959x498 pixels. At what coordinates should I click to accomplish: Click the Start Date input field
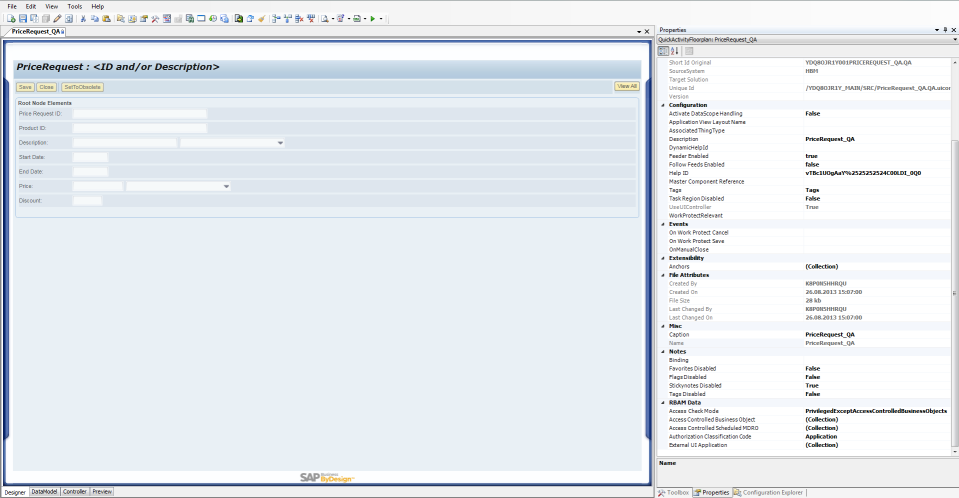pyautogui.click(x=90, y=157)
